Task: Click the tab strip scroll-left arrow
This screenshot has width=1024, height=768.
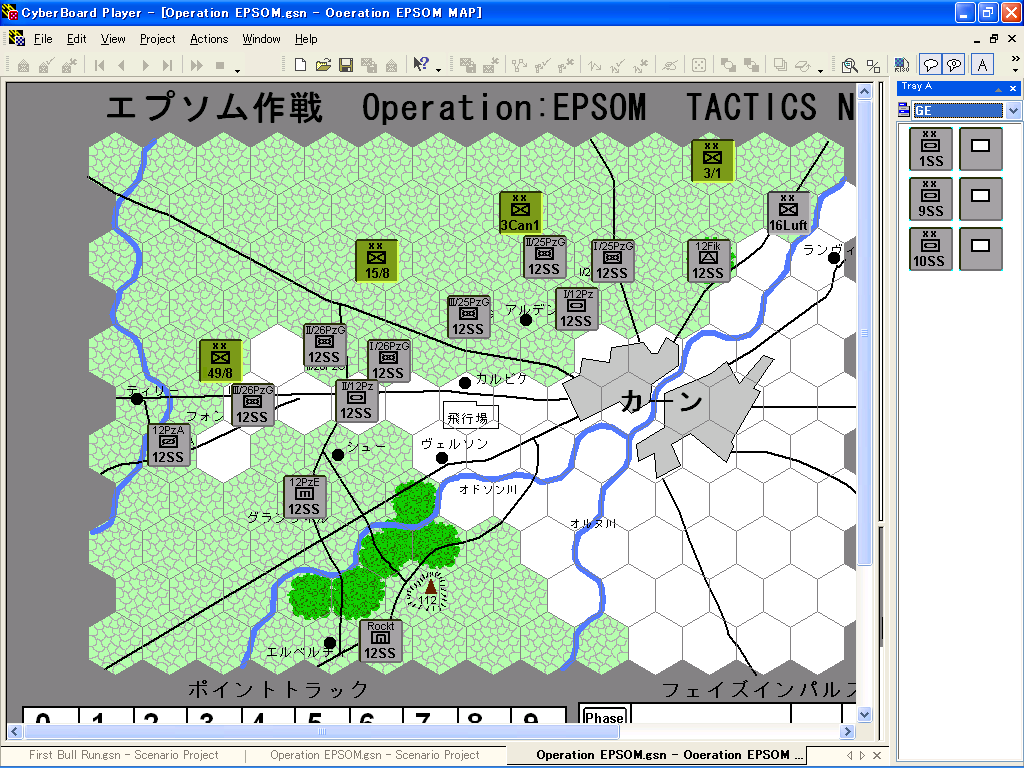Action: pyautogui.click(x=850, y=756)
